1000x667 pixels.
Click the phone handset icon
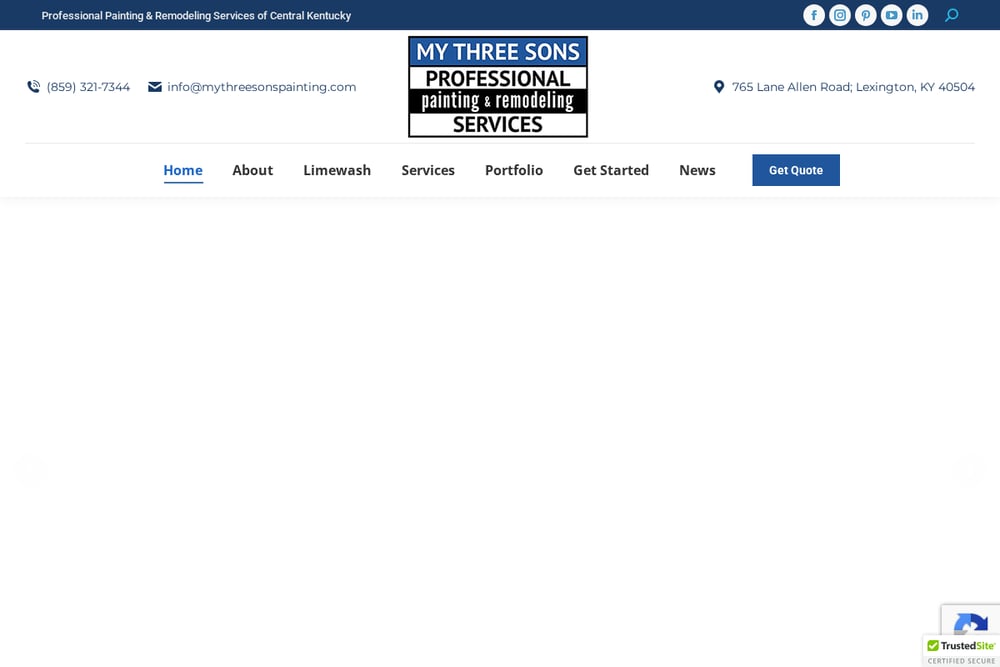pos(34,87)
